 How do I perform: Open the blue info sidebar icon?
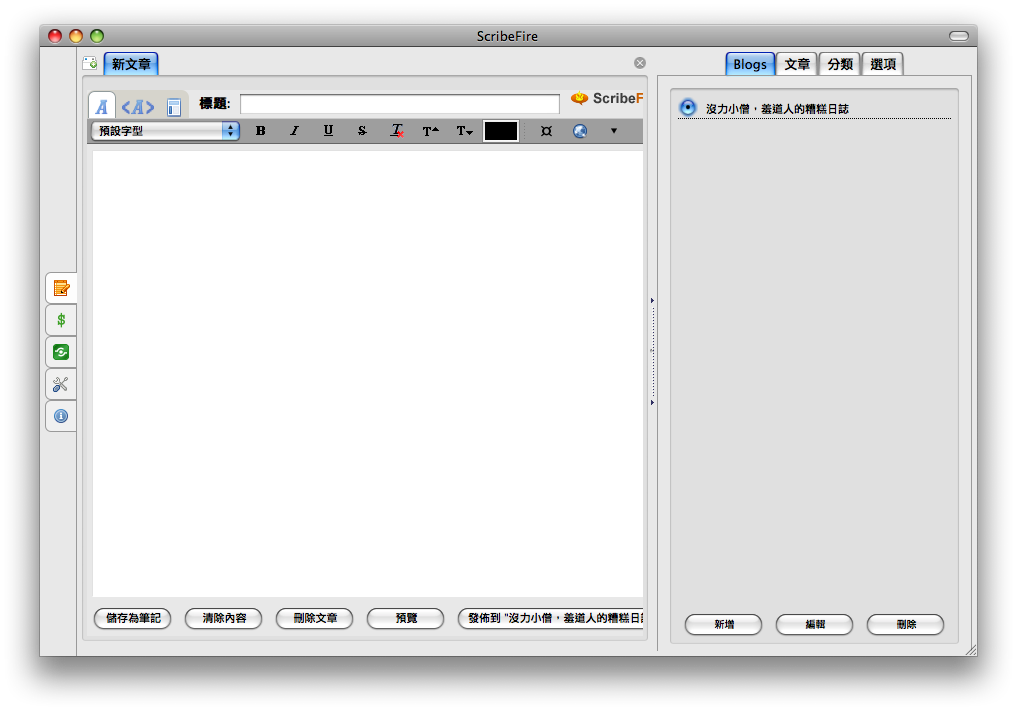point(61,416)
